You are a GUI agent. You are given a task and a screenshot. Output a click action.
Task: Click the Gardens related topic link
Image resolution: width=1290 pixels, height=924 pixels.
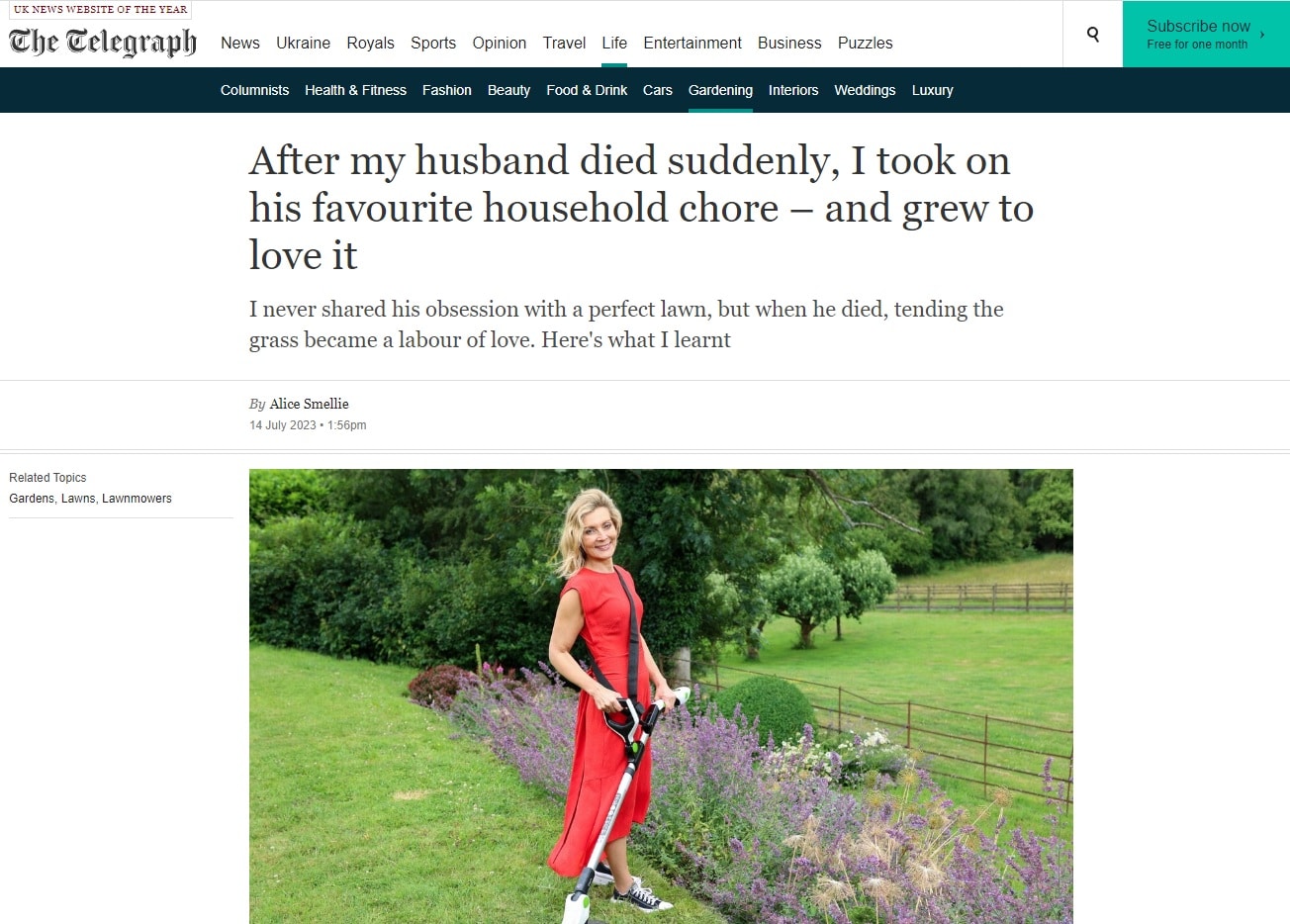tap(32, 499)
